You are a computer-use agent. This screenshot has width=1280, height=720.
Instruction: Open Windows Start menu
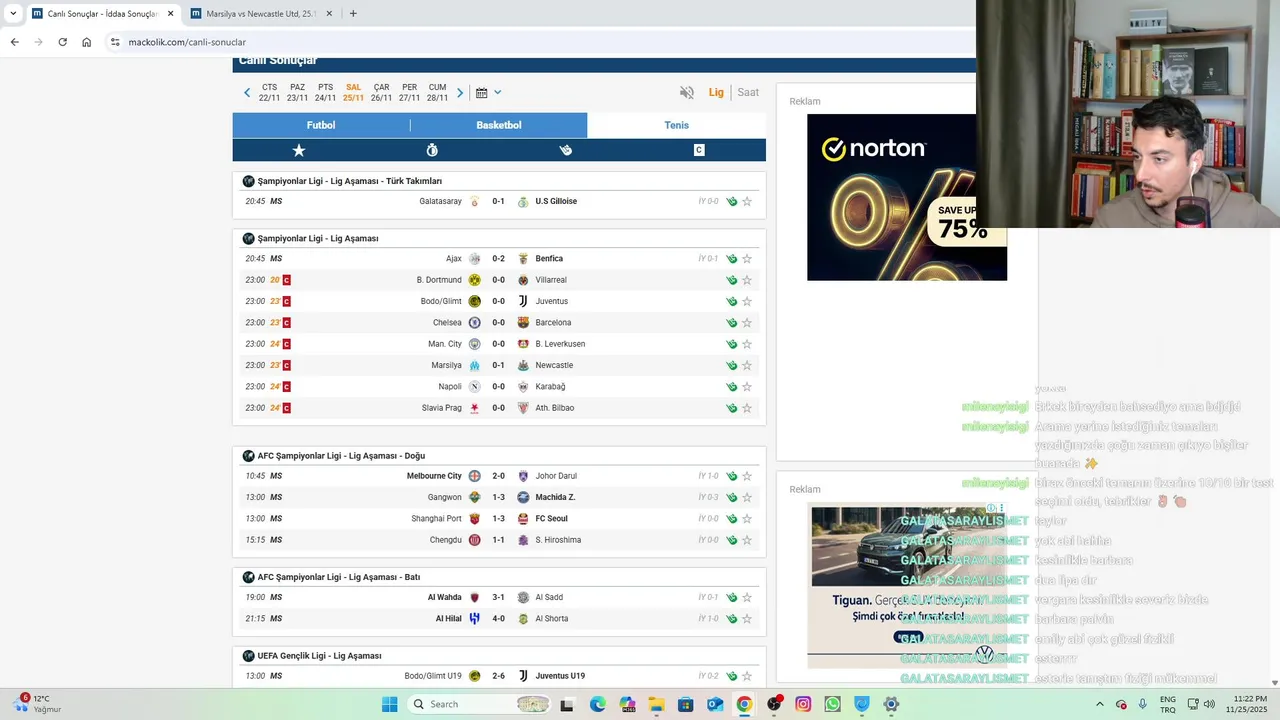389,704
